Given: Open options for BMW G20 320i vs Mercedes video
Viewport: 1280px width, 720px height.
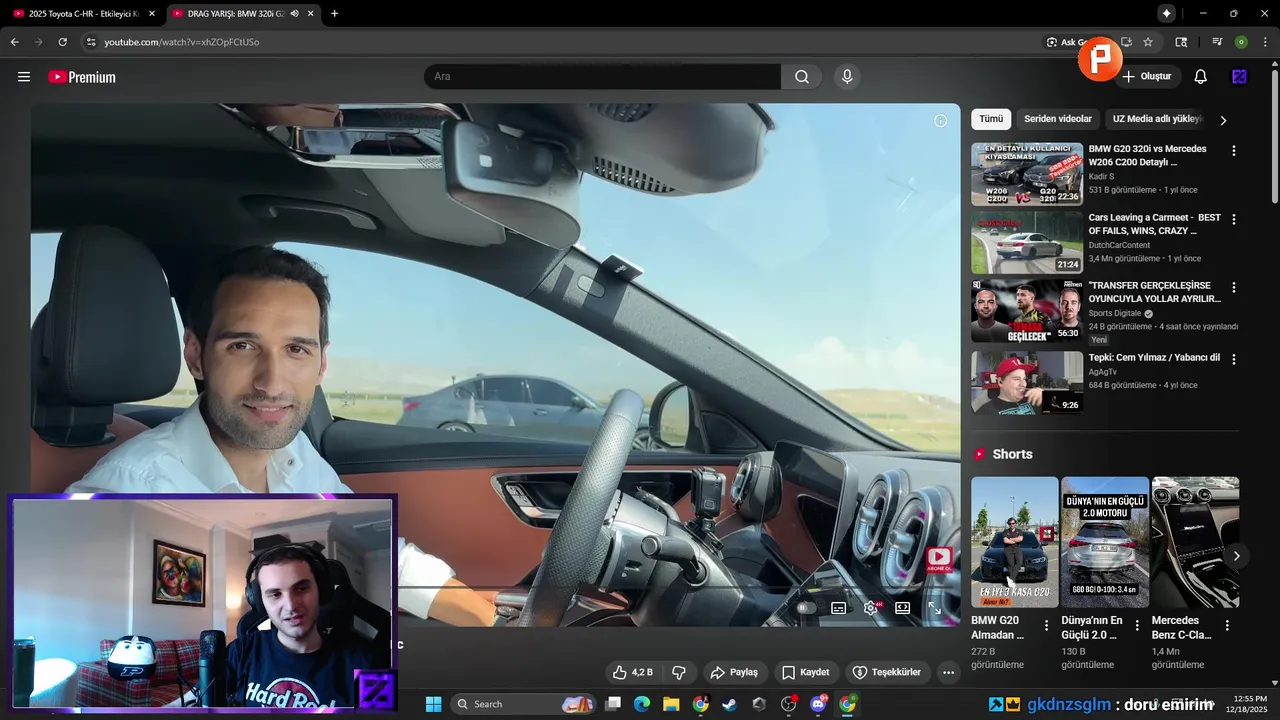Looking at the screenshot, I should pyautogui.click(x=1233, y=151).
